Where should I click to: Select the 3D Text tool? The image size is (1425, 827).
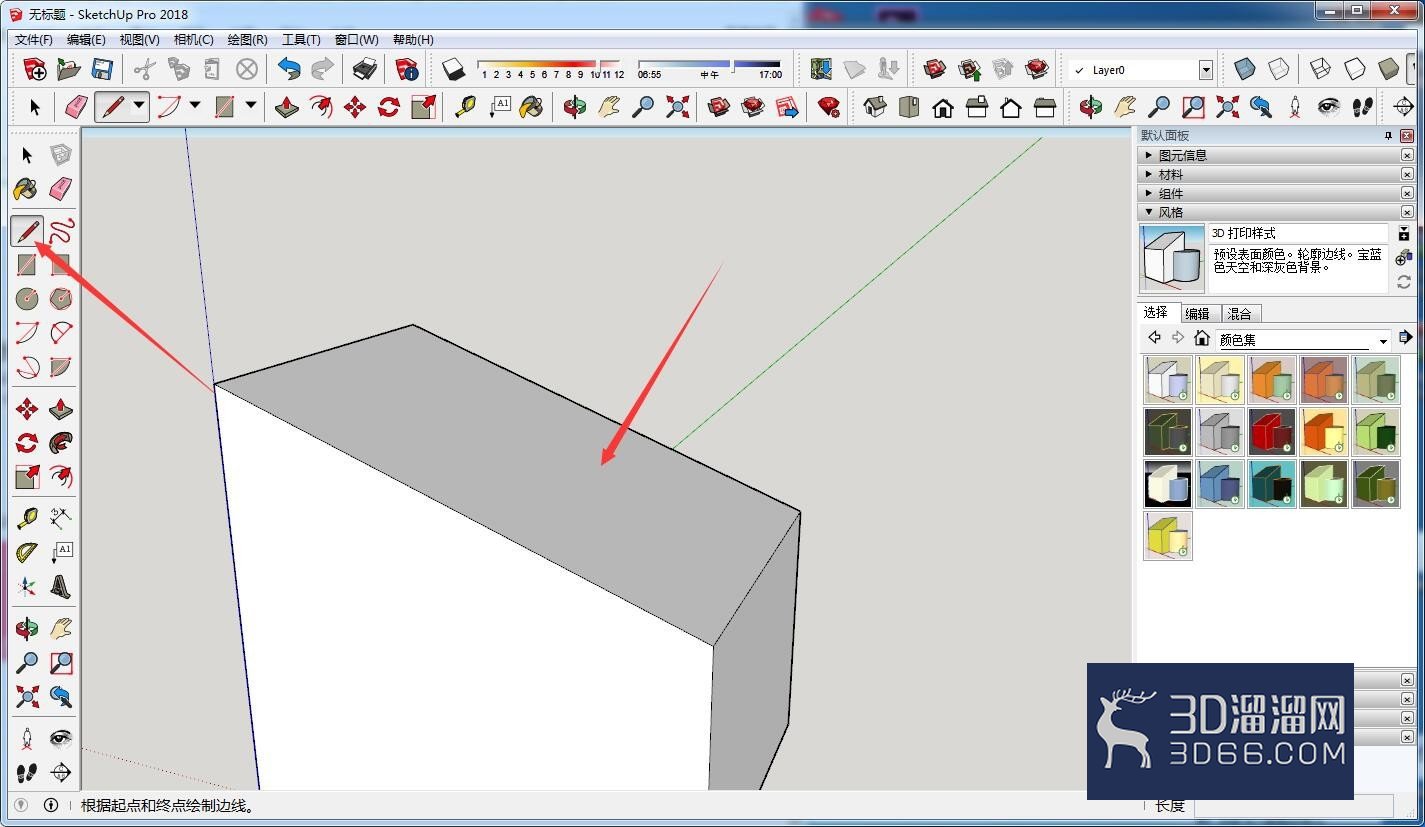coord(61,586)
